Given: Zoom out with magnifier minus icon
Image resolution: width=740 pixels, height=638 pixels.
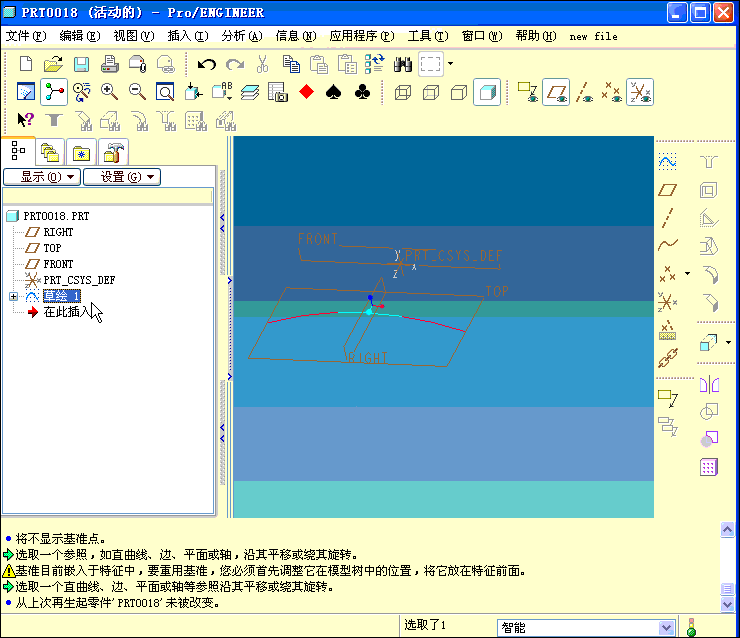Looking at the screenshot, I should [x=137, y=92].
